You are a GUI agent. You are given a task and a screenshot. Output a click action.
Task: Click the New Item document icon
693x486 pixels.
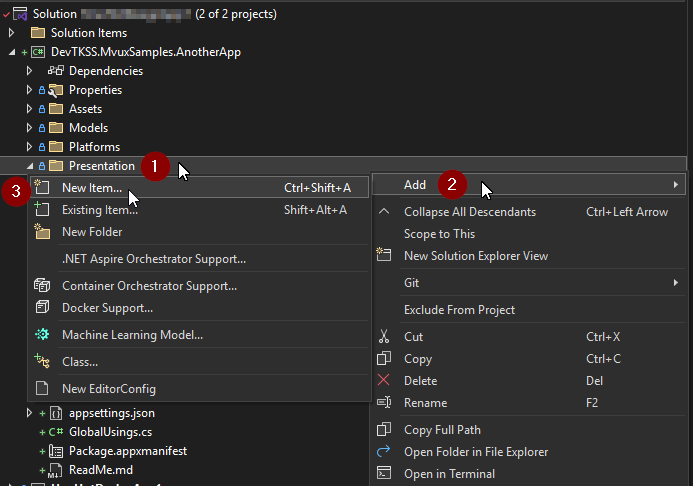tap(42, 187)
